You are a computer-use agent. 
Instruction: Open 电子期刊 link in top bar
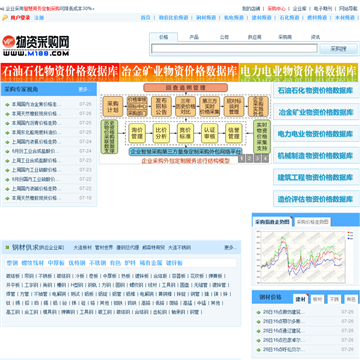click(x=323, y=9)
